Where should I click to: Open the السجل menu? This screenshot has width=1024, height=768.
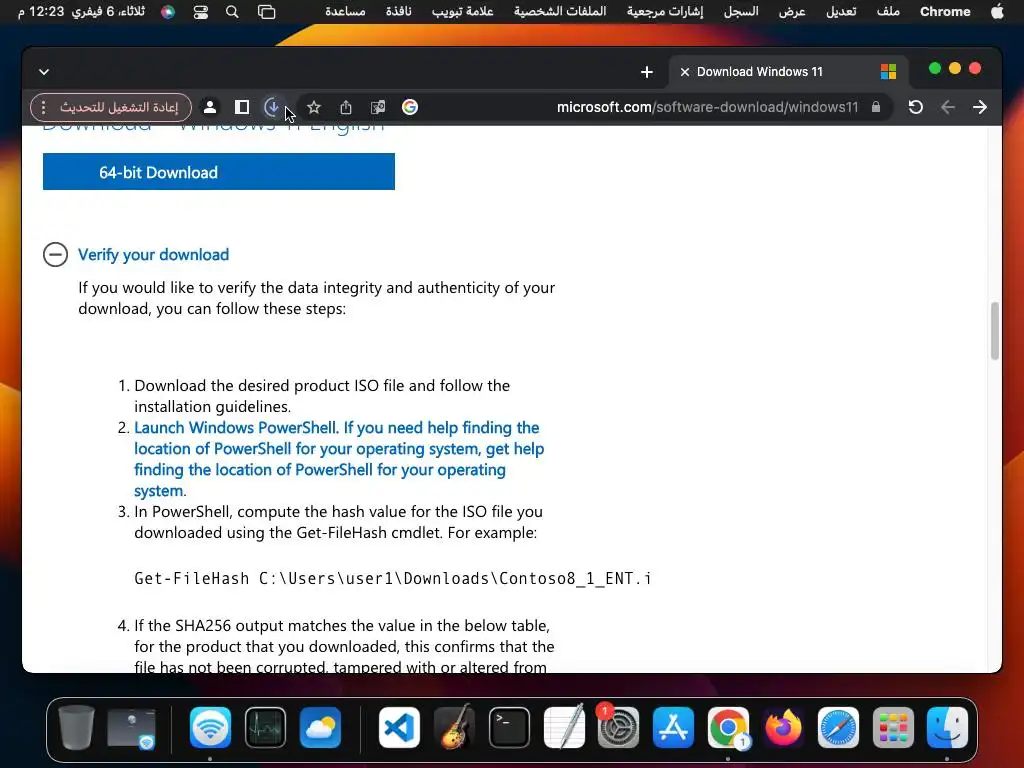coord(741,12)
